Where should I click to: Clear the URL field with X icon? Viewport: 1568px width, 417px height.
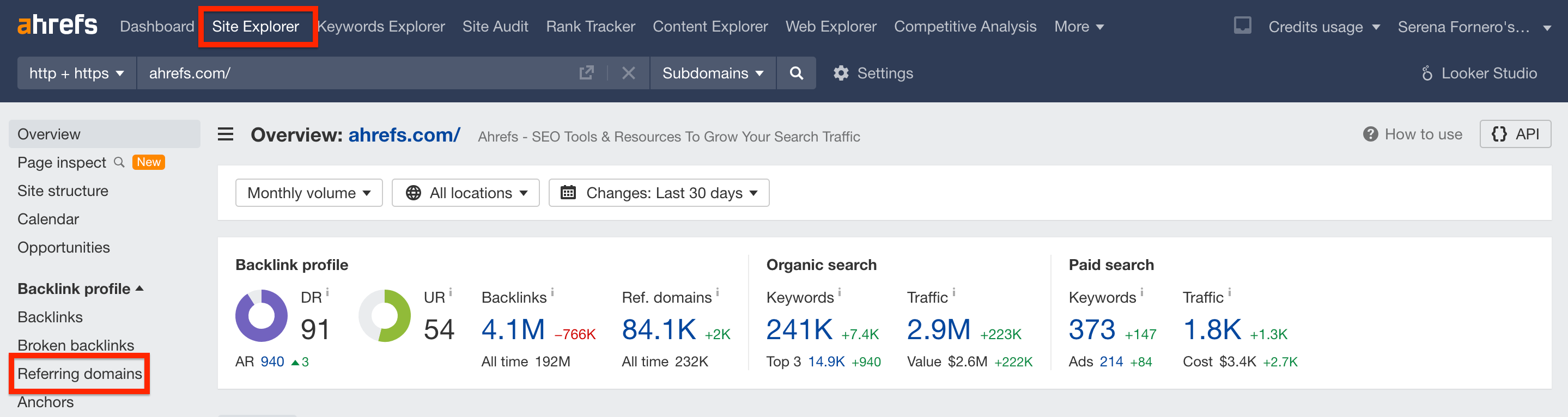[x=628, y=73]
